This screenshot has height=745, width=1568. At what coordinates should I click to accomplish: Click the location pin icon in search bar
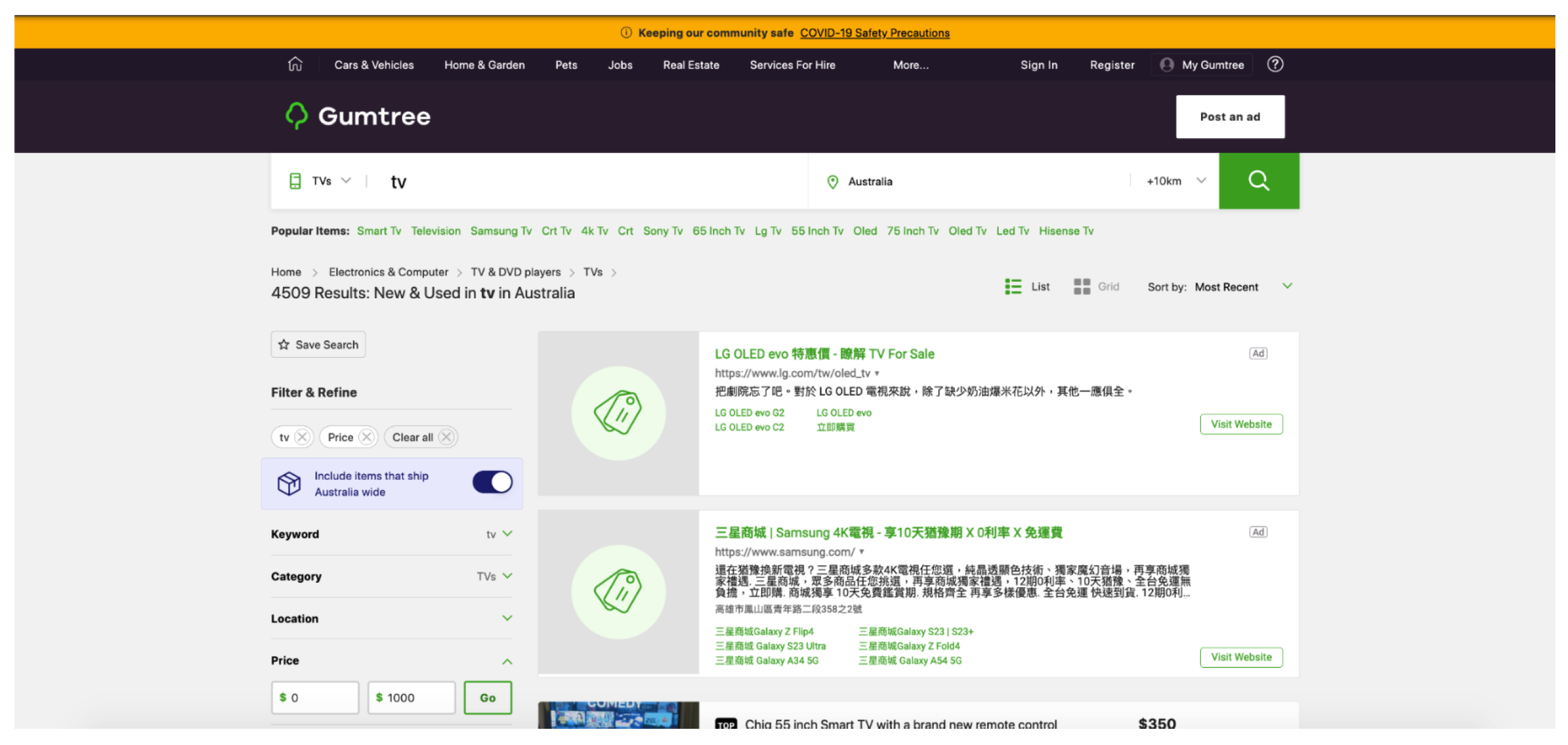pos(832,181)
